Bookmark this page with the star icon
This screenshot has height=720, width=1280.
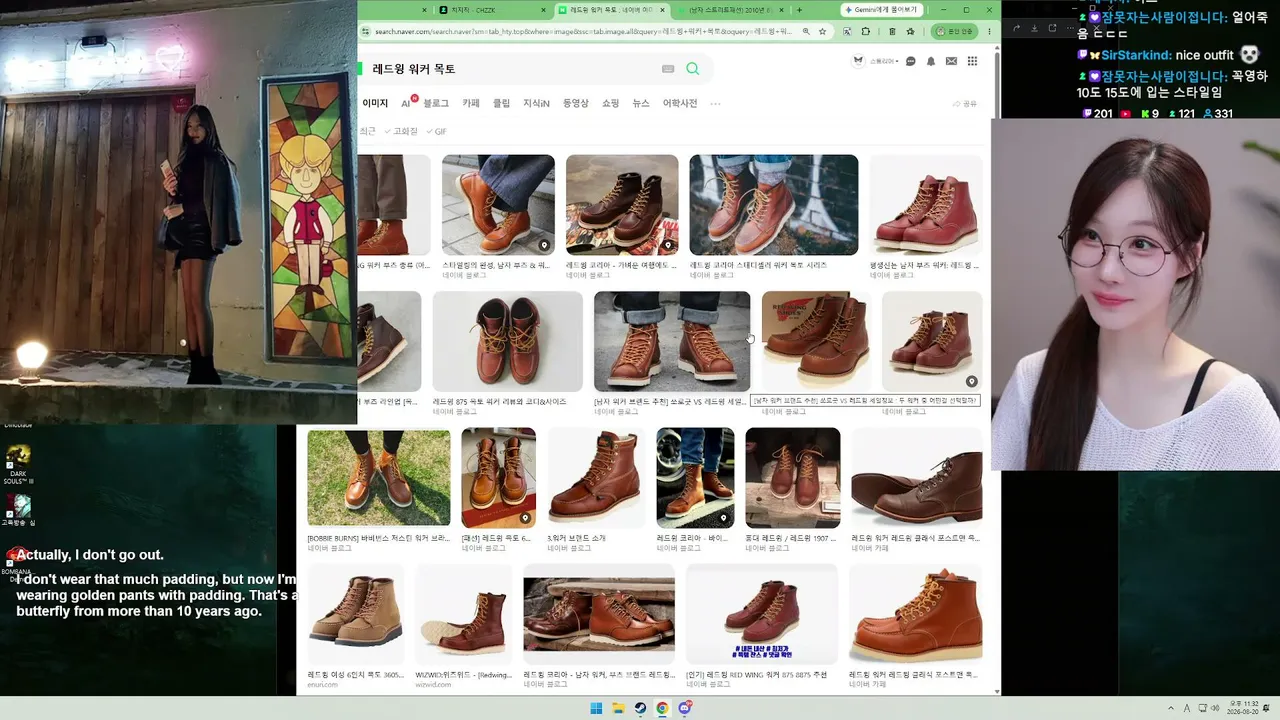click(823, 31)
